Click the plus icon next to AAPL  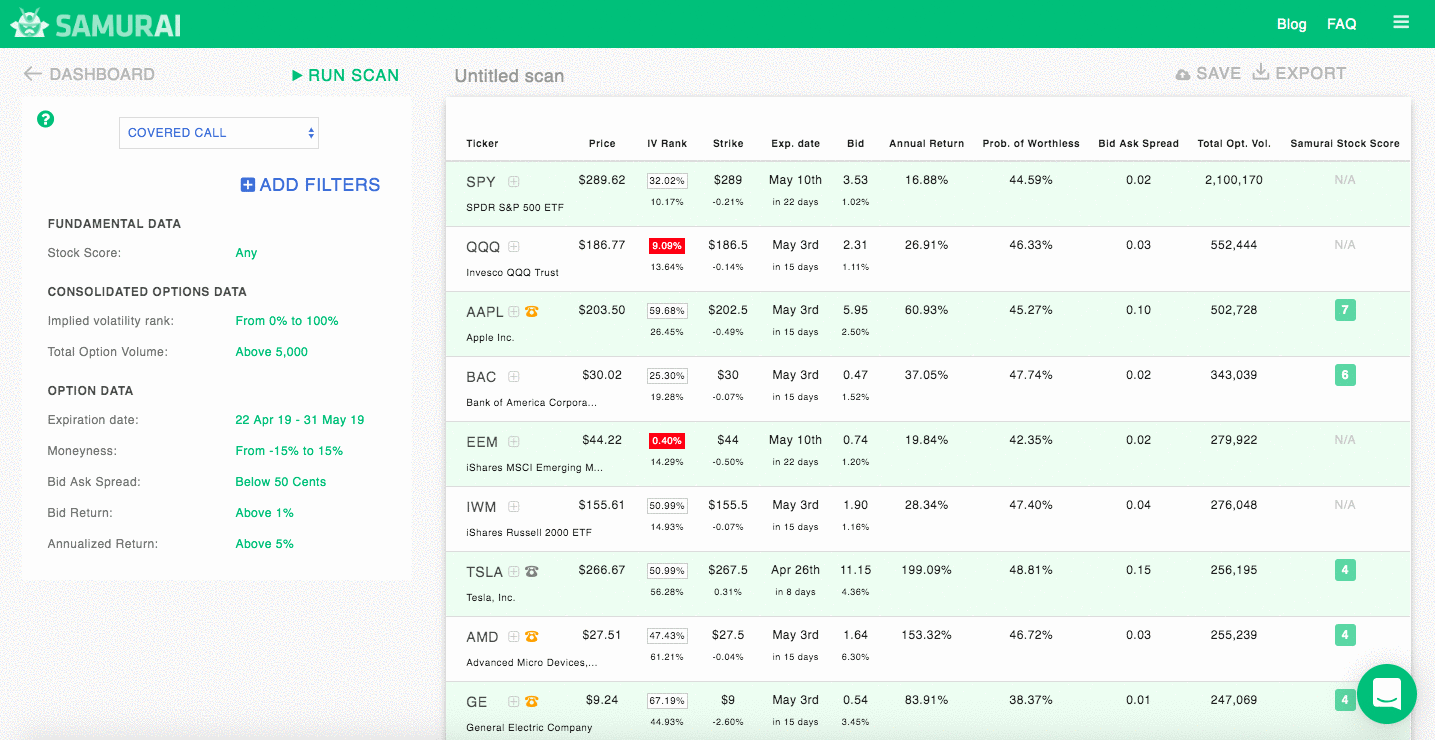coord(514,312)
